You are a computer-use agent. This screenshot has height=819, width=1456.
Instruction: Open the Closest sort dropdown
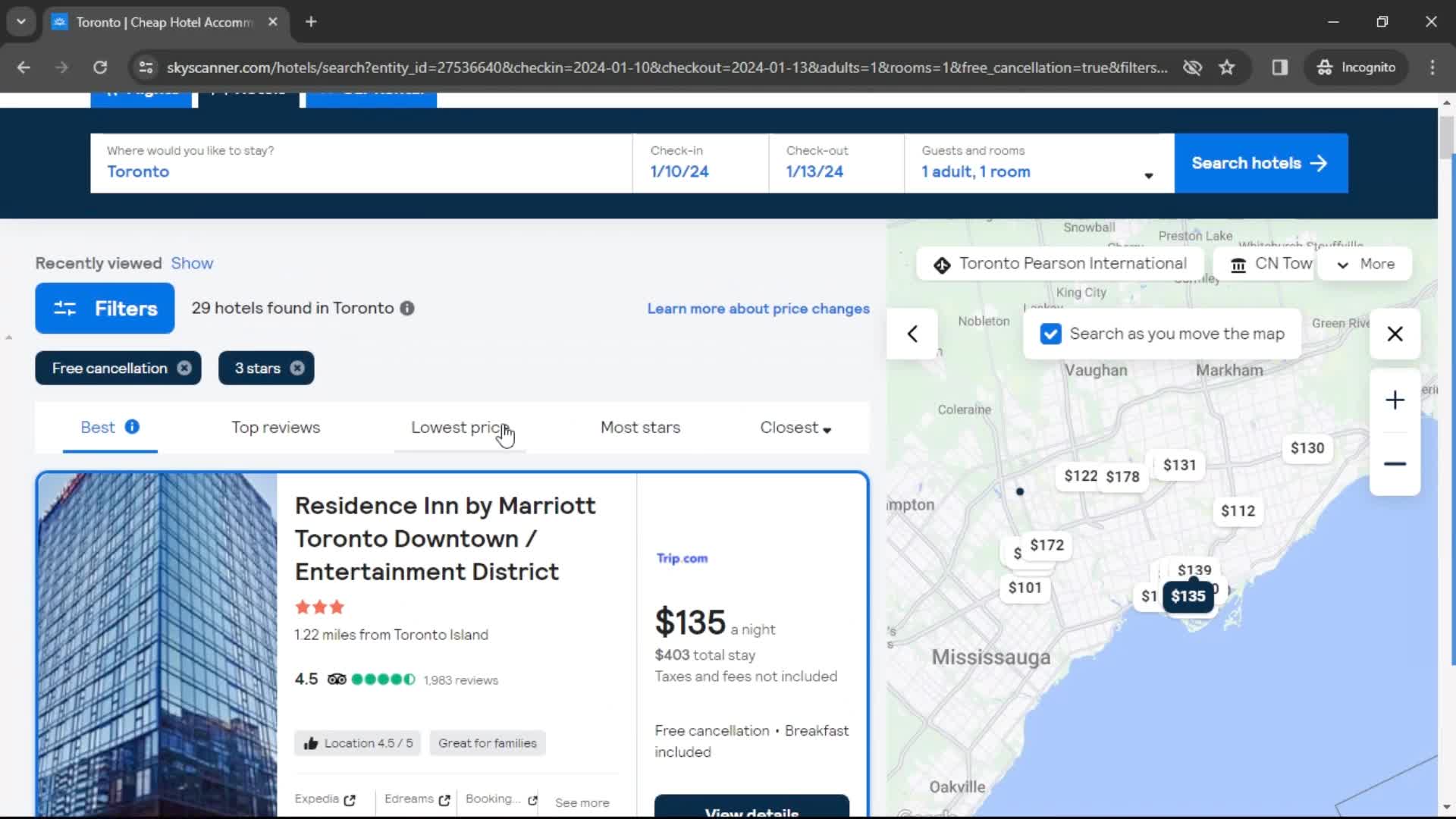click(795, 427)
